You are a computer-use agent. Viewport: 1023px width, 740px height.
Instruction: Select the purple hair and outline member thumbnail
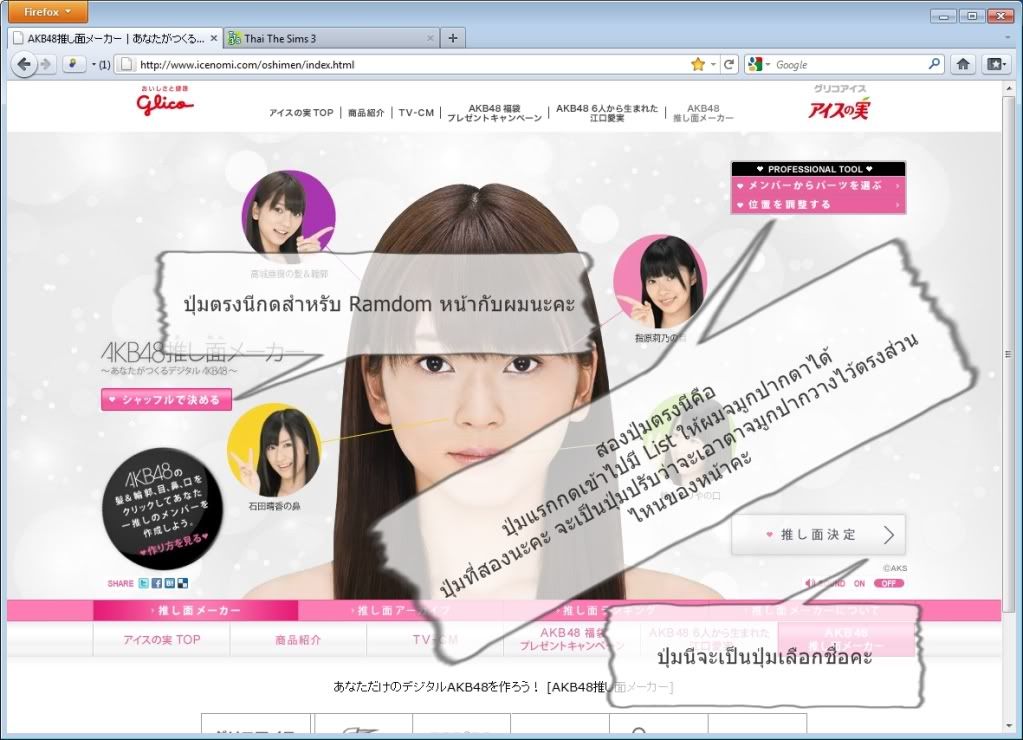tap(288, 217)
